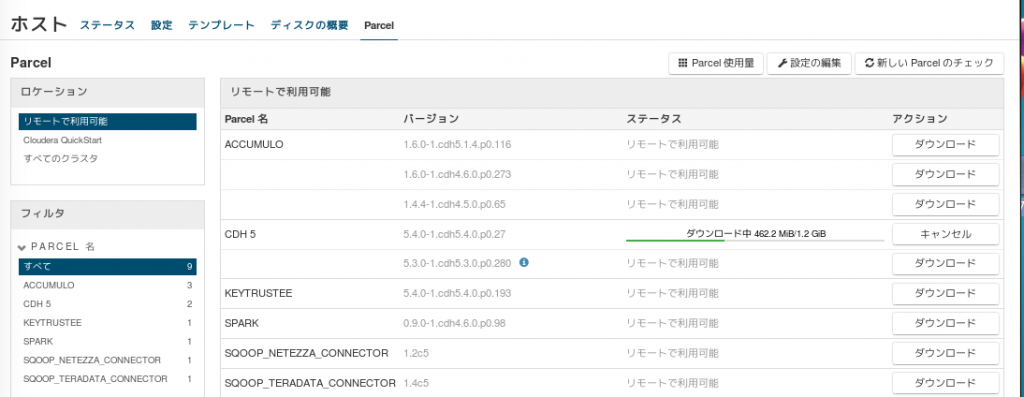
Task: Click the ステータス column header
Action: 654,119
